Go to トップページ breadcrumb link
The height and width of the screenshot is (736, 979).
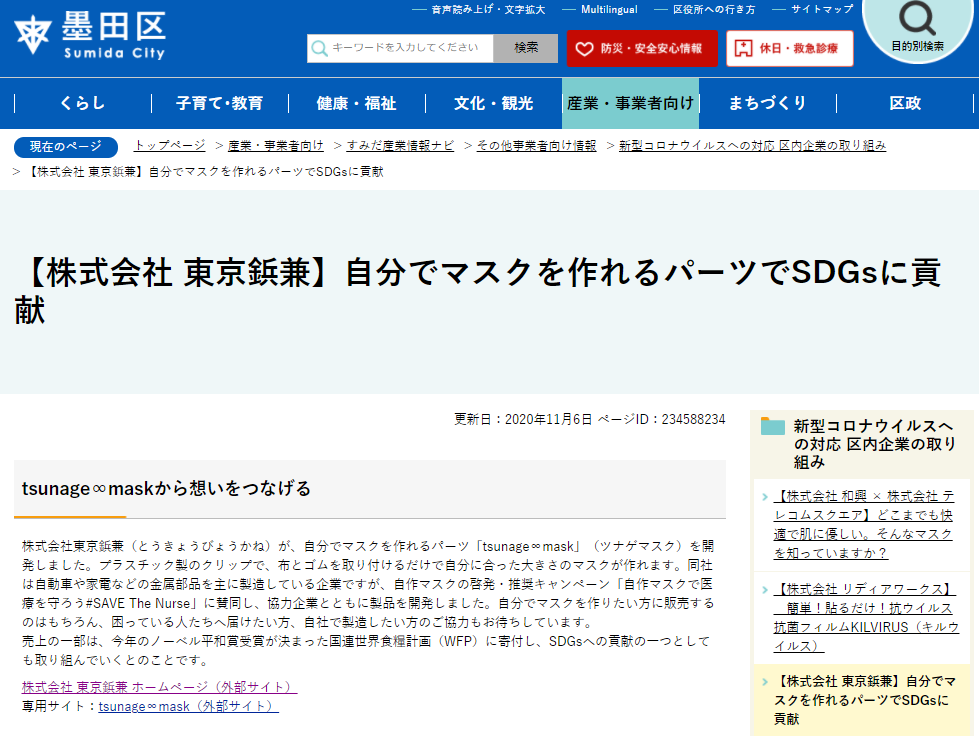[x=170, y=145]
